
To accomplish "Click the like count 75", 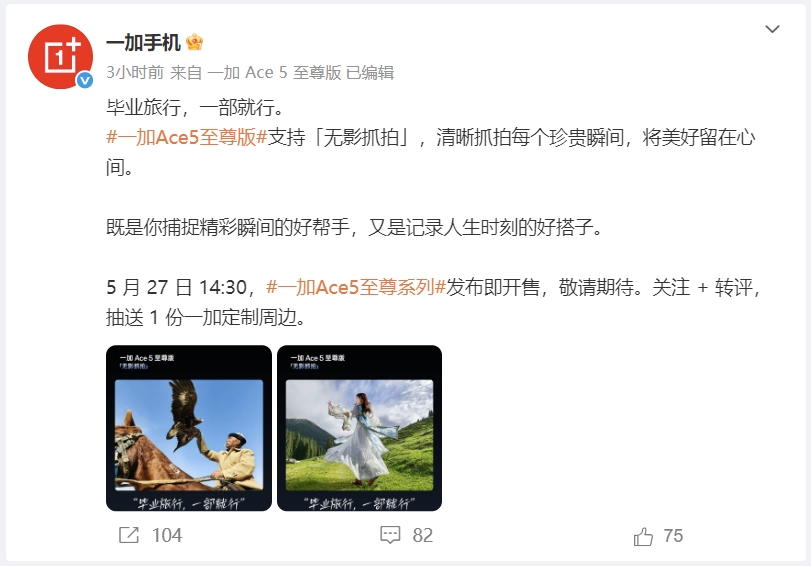I will [673, 536].
